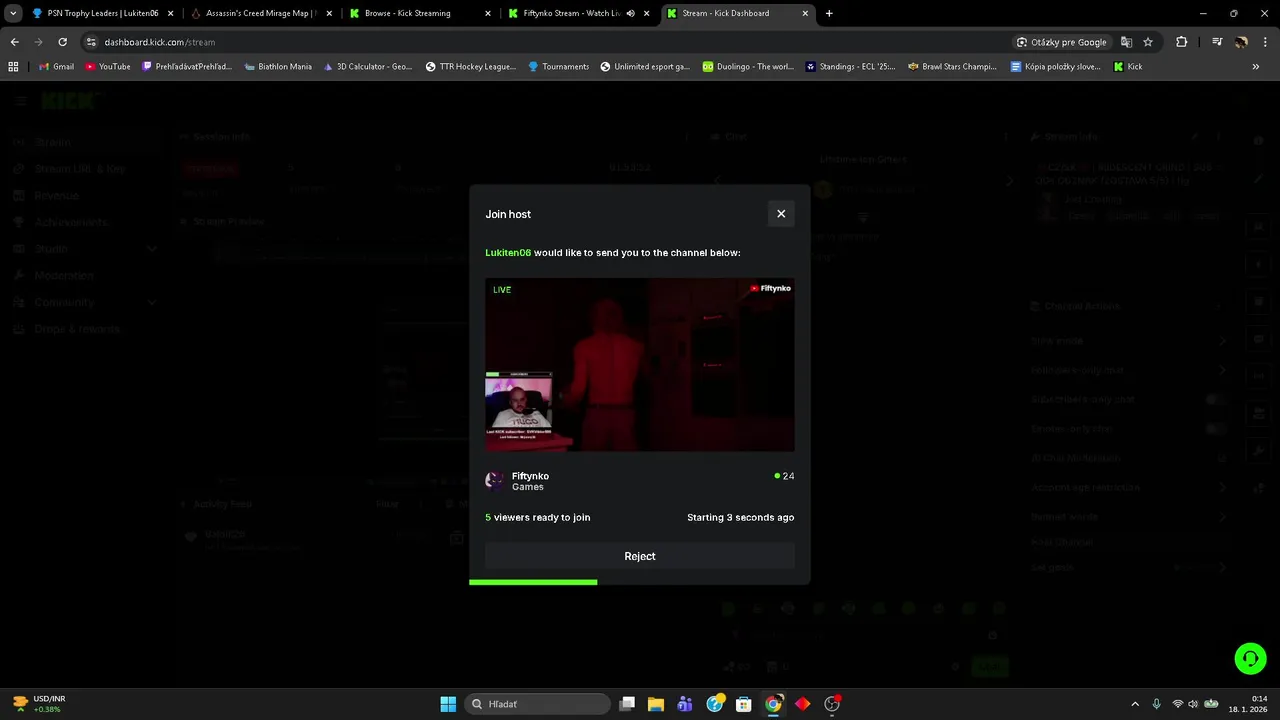Click the green support chat bubble icon
The image size is (1280, 720).
coord(1250,658)
